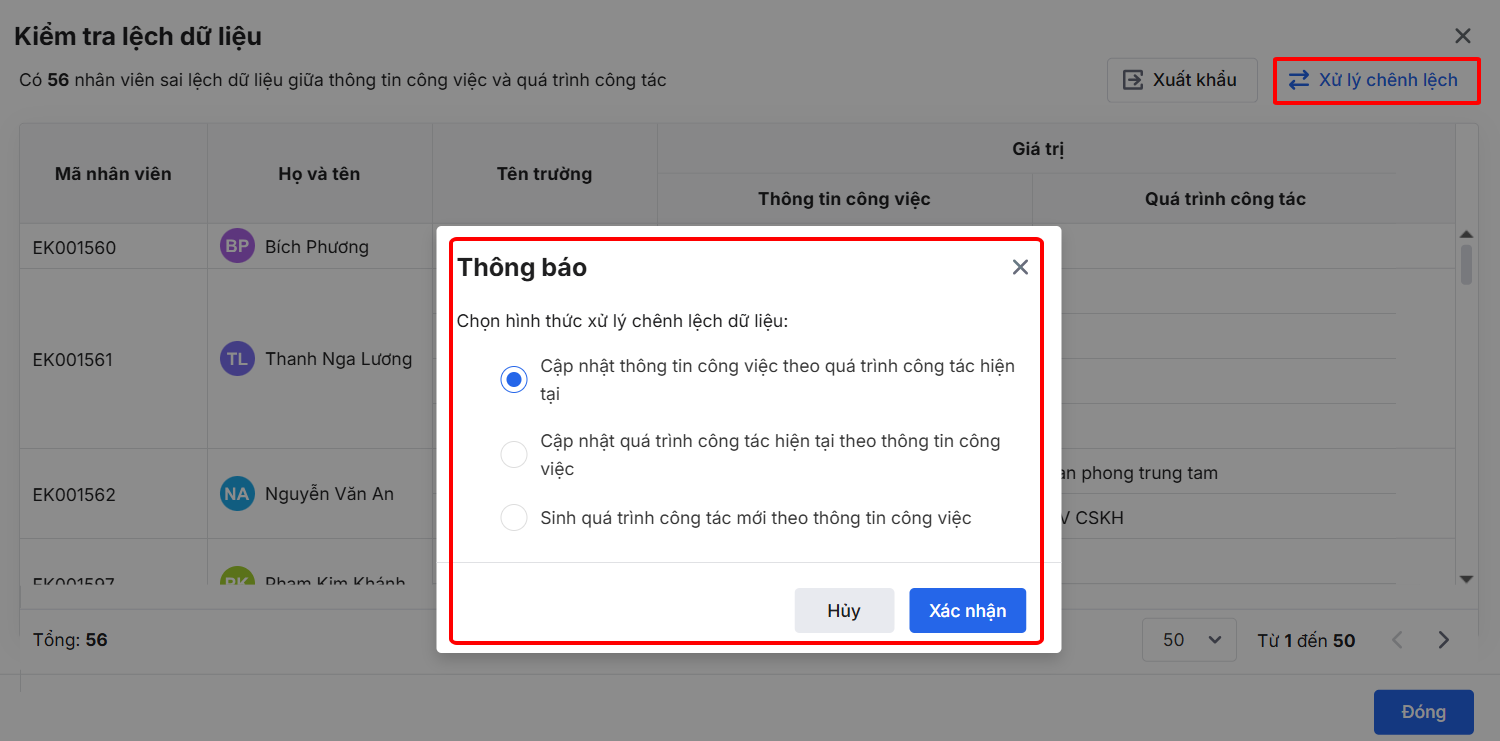The width and height of the screenshot is (1500, 741).
Task: Click the TL avatar for Thanh Nga Lương
Action: click(237, 359)
